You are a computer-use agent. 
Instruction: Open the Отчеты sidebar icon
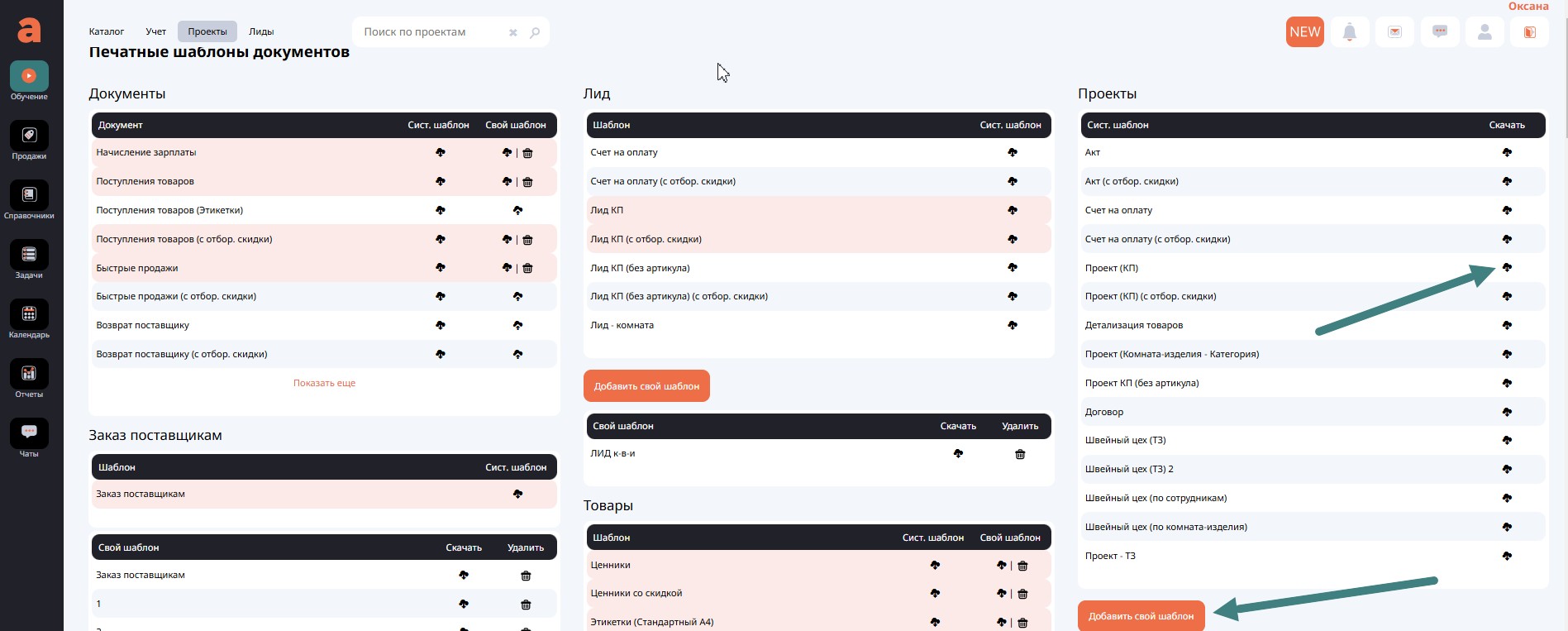point(29,375)
